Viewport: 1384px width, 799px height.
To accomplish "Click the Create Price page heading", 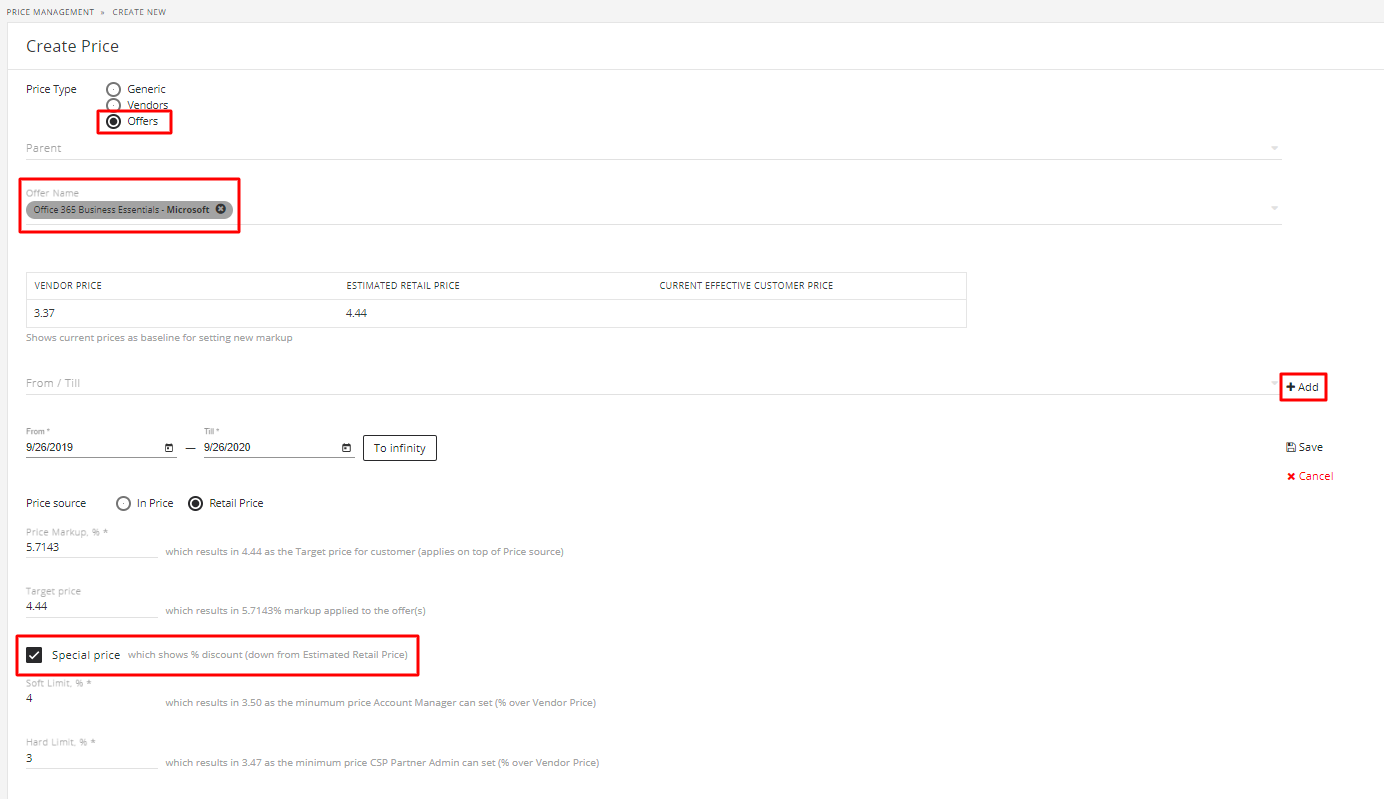I will pyautogui.click(x=72, y=46).
